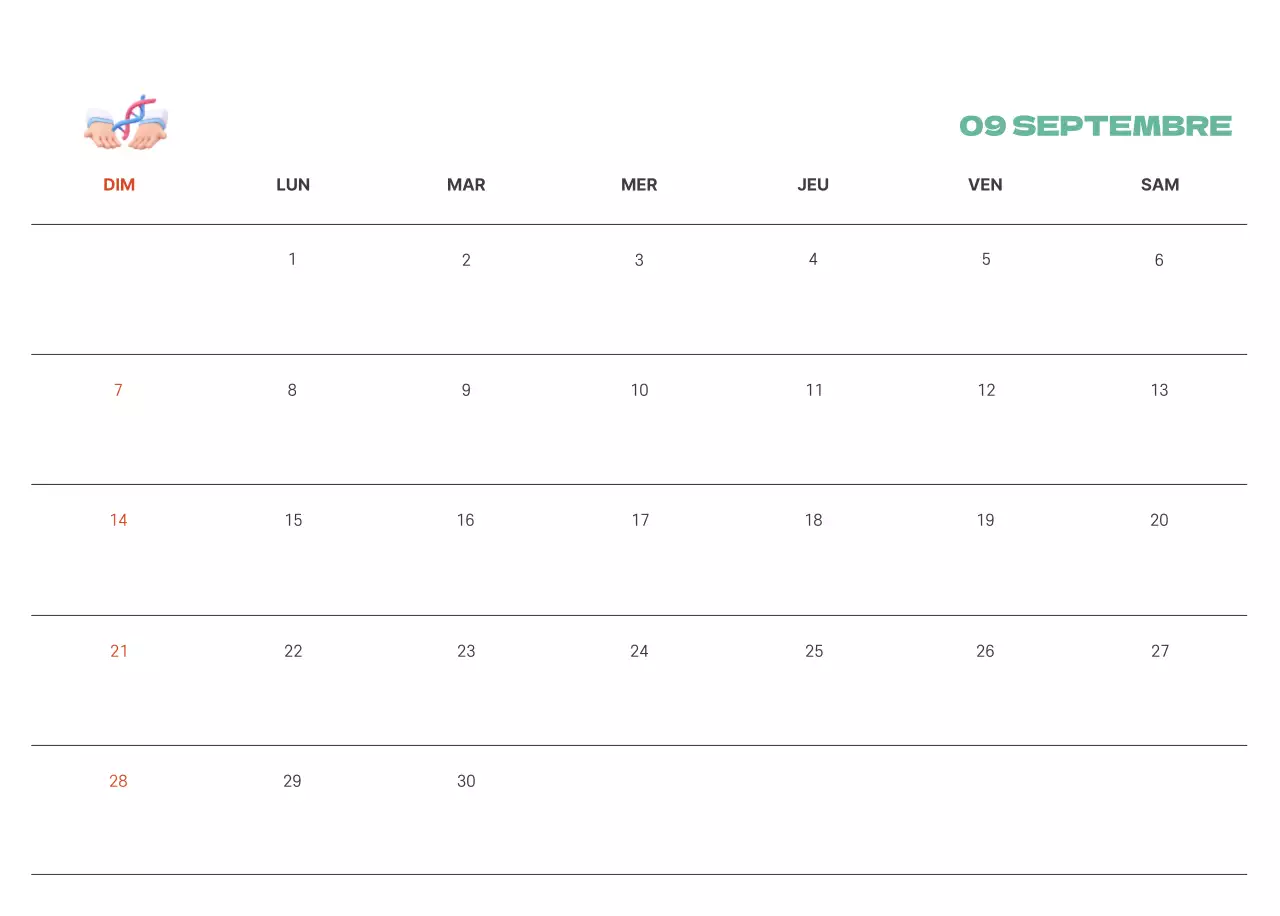This screenshot has height=916, width=1280.
Task: Click the 09 SEPTEMBRE month title
Action: pos(1095,126)
